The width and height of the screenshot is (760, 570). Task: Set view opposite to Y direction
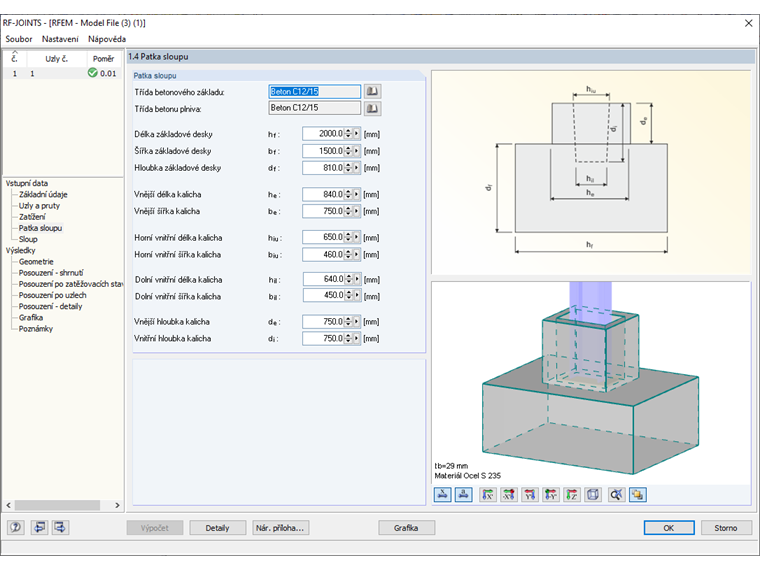click(x=551, y=495)
